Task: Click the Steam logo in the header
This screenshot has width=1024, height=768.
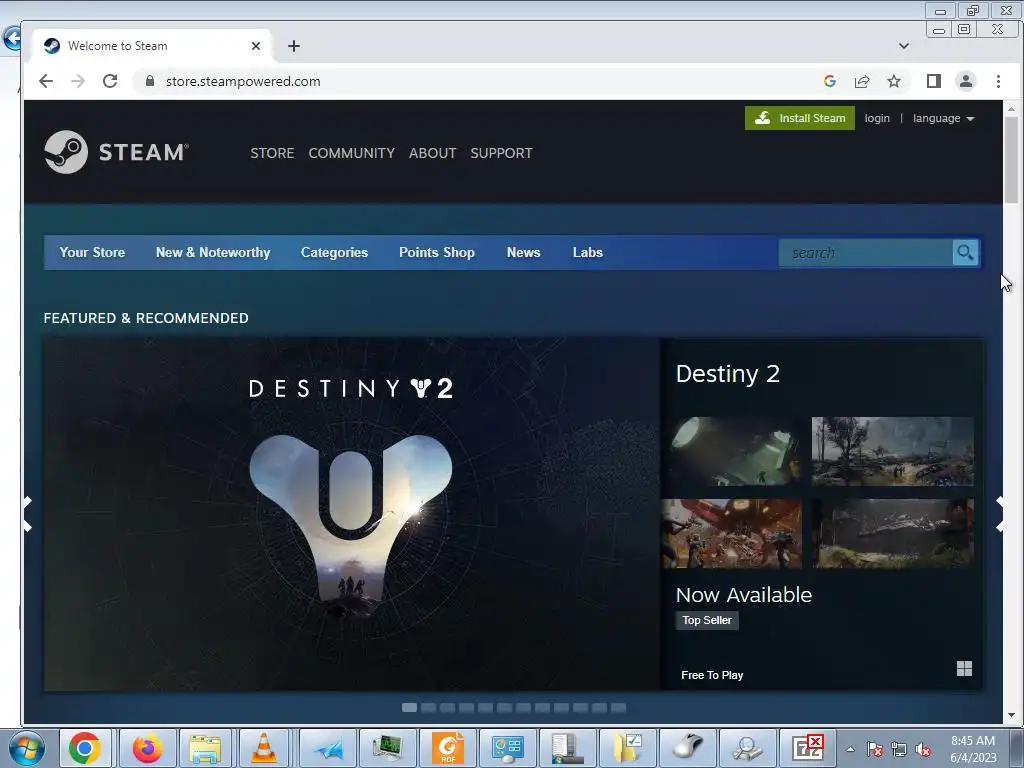Action: click(117, 152)
